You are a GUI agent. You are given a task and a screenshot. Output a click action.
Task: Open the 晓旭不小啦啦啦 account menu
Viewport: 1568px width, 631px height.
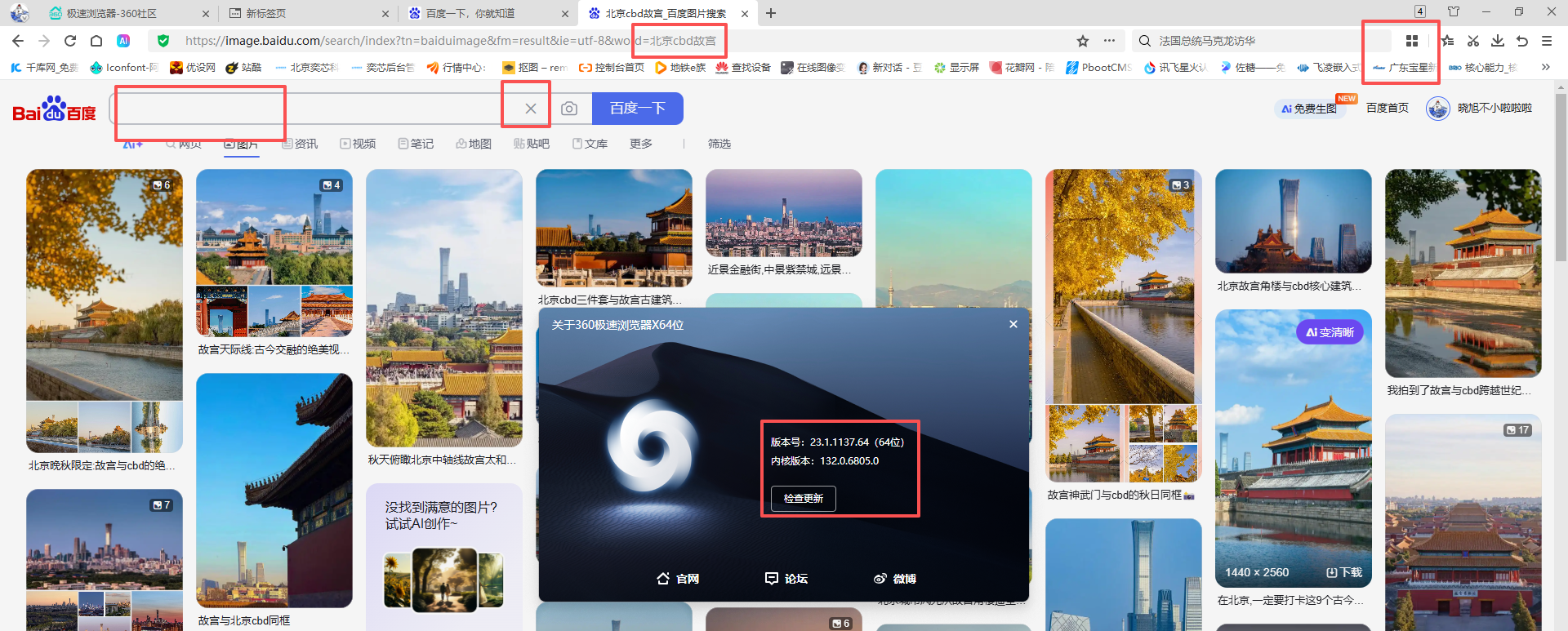(x=1479, y=108)
